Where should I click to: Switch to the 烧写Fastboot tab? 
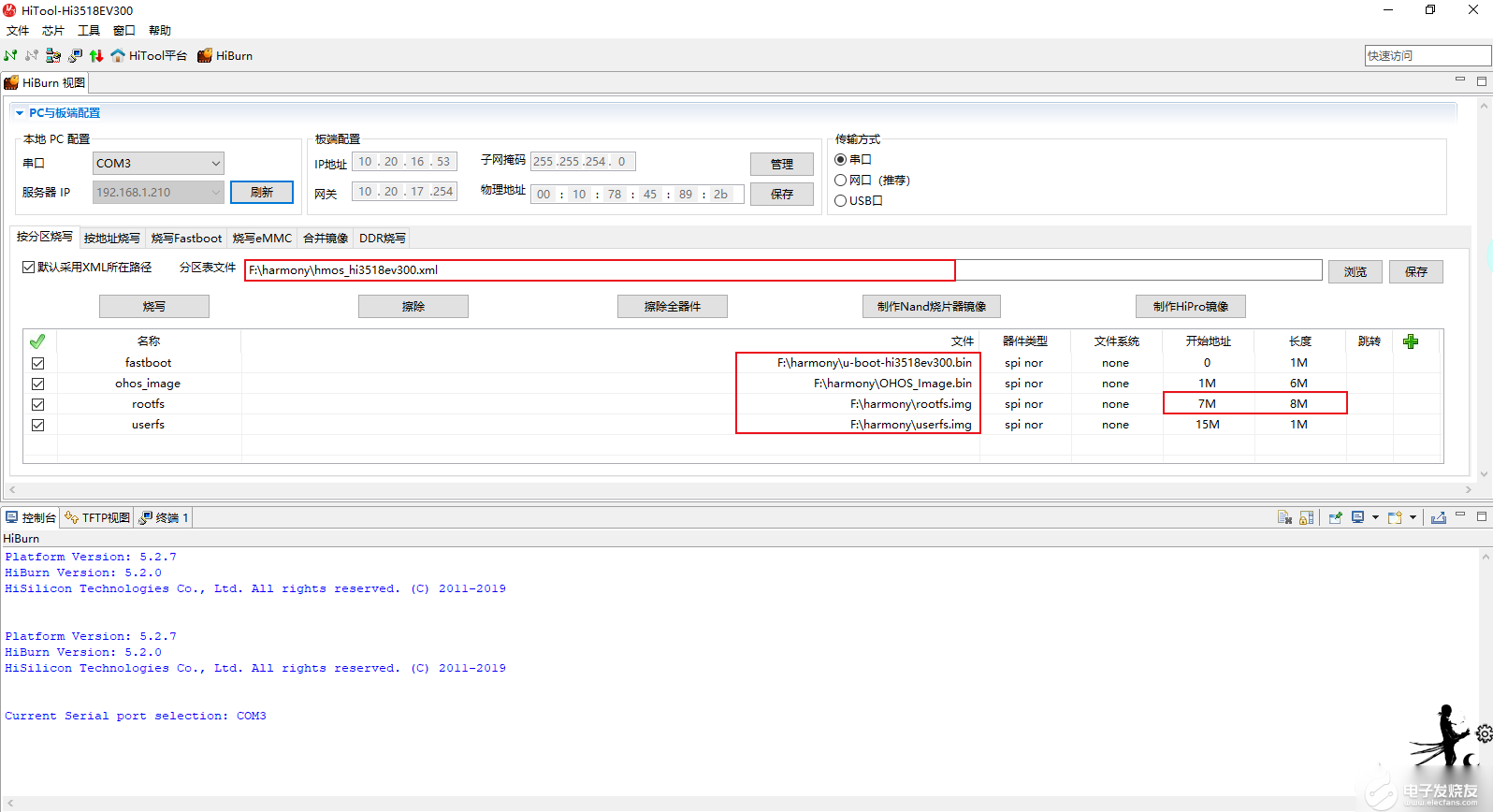coord(186,239)
